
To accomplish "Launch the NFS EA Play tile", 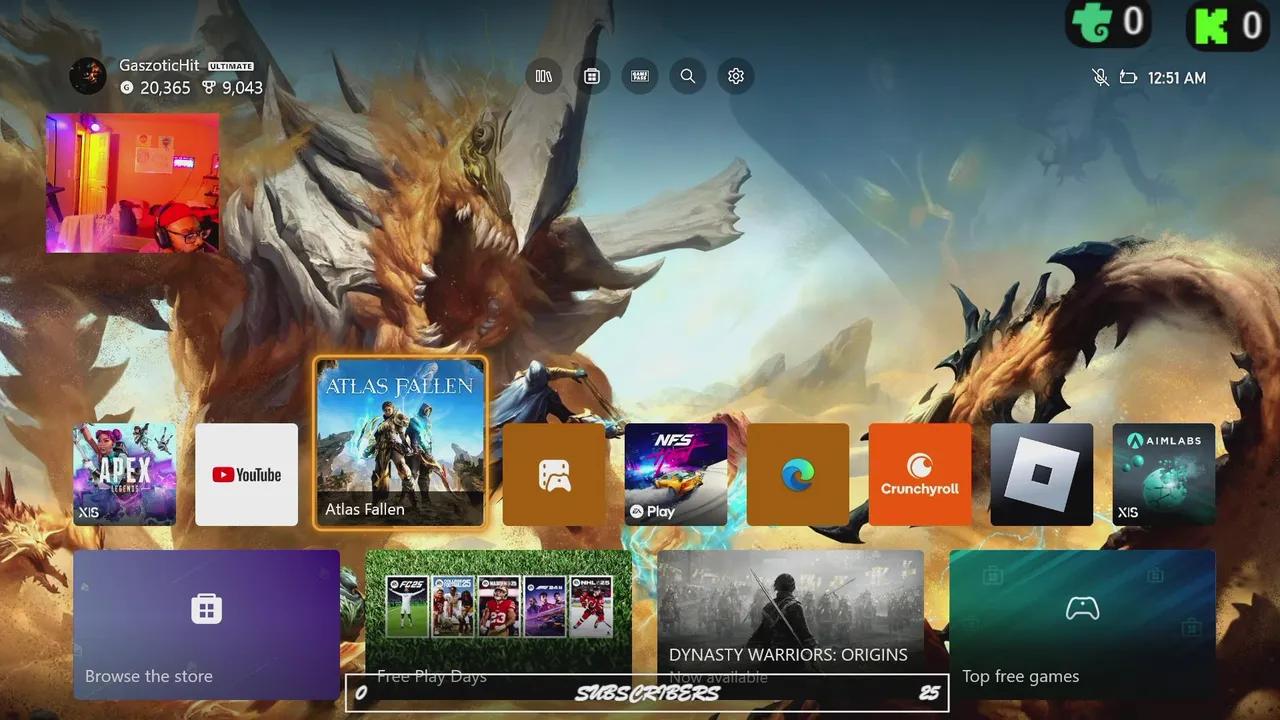I will [676, 474].
